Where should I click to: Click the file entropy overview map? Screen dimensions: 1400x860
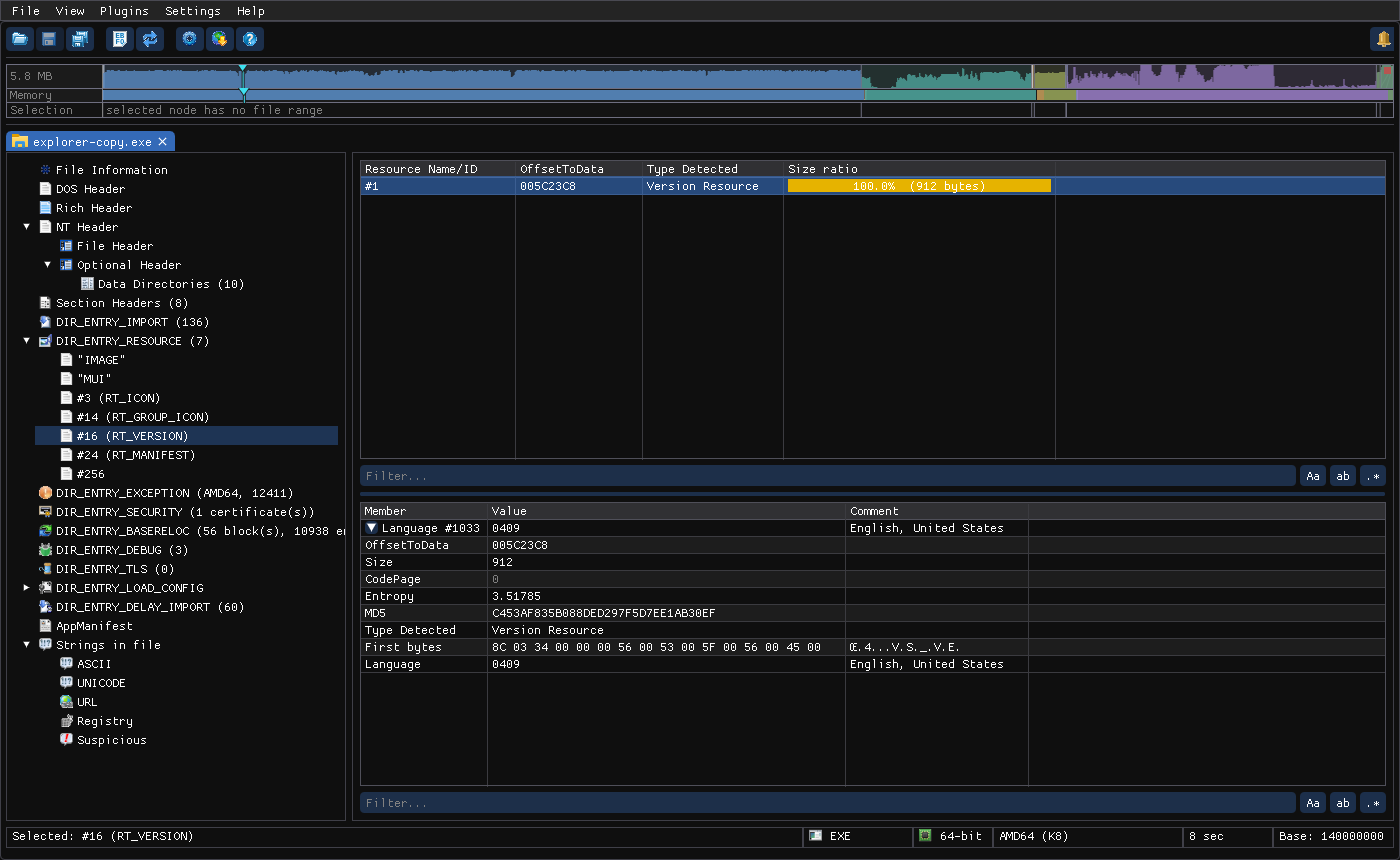click(x=748, y=76)
